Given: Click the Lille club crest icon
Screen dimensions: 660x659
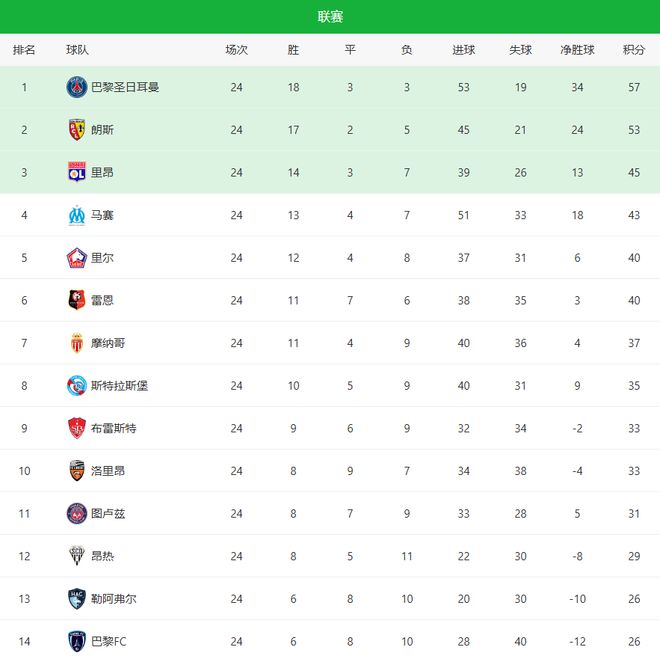Looking at the screenshot, I should click(77, 258).
